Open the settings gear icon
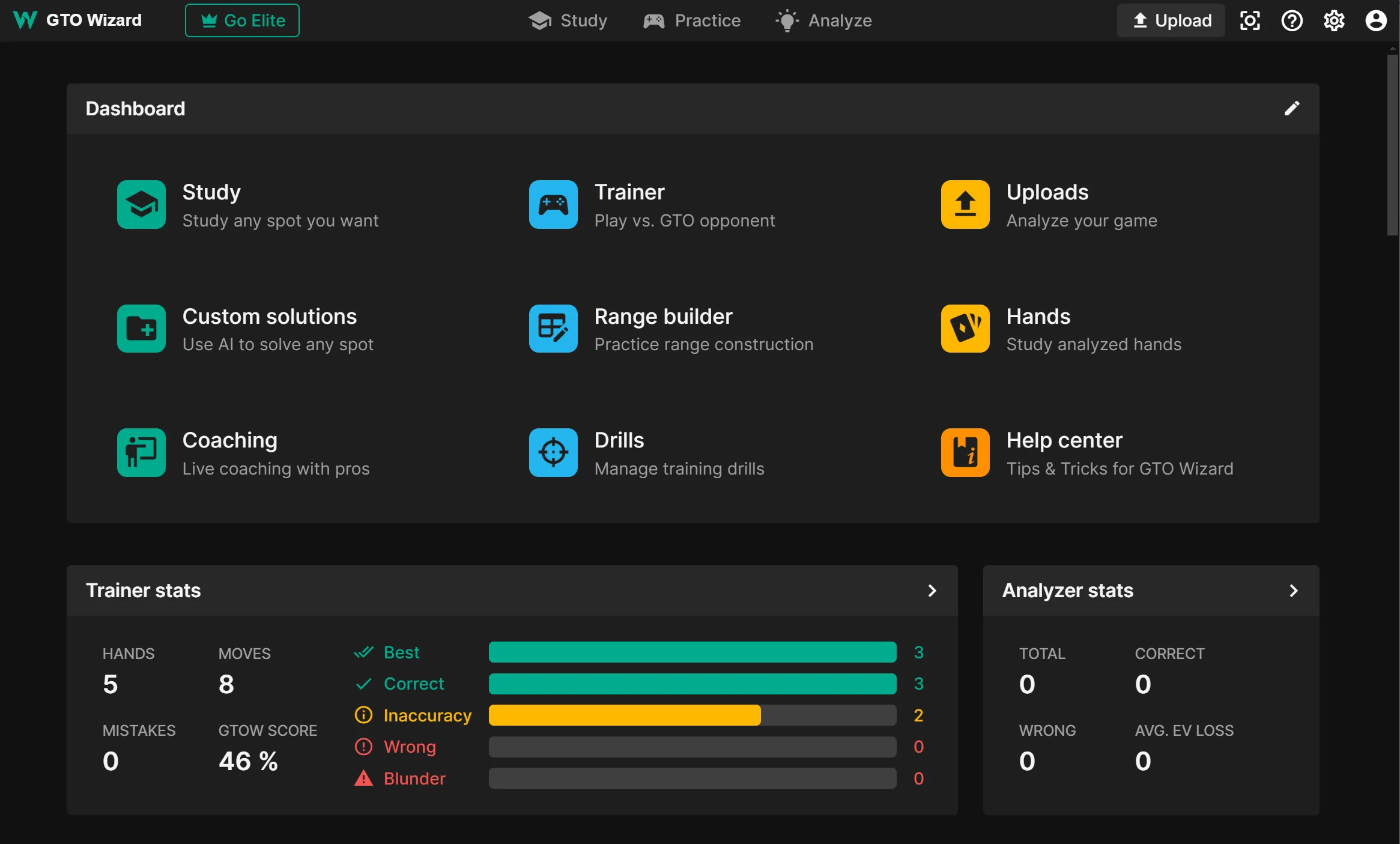 pyautogui.click(x=1334, y=20)
